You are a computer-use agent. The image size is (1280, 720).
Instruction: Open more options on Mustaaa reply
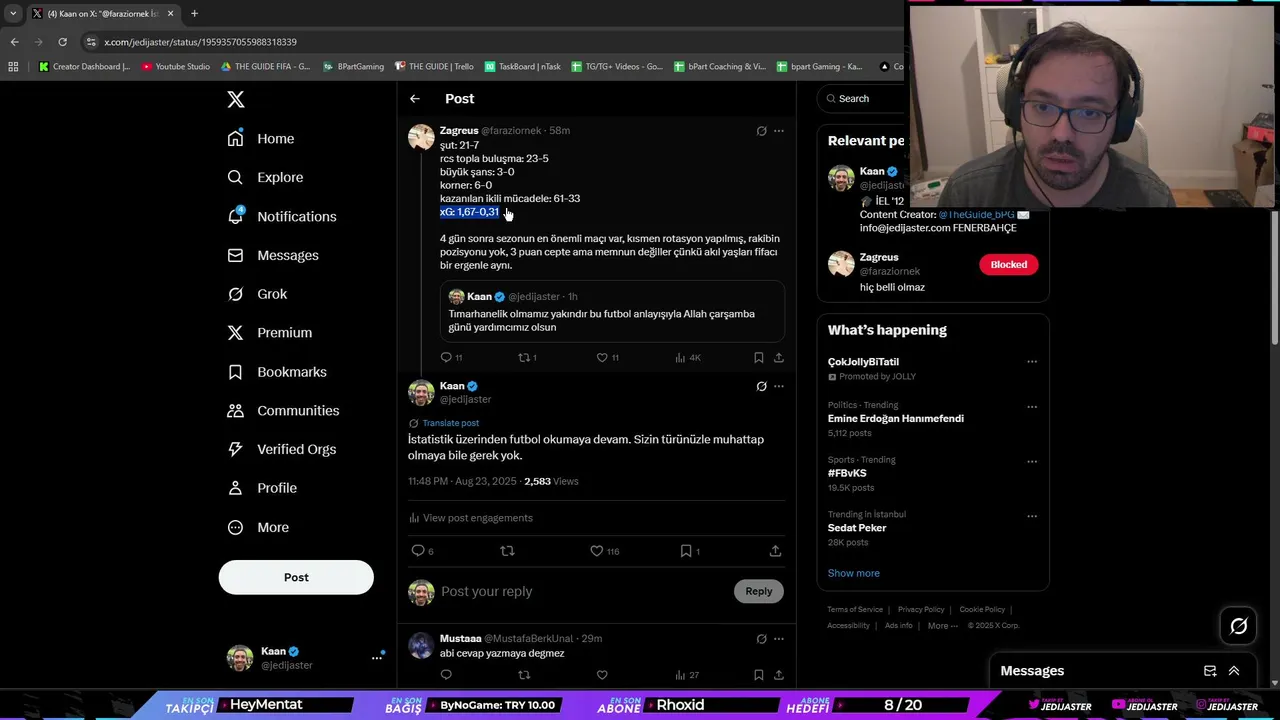click(x=779, y=639)
